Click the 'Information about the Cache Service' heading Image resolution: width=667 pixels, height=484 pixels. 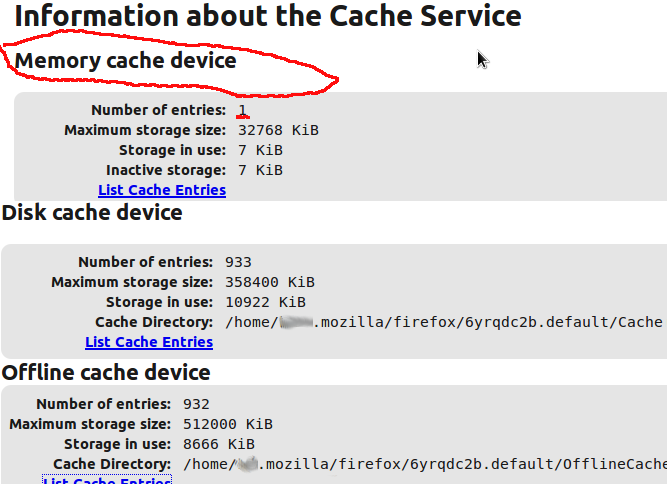pyautogui.click(x=268, y=17)
